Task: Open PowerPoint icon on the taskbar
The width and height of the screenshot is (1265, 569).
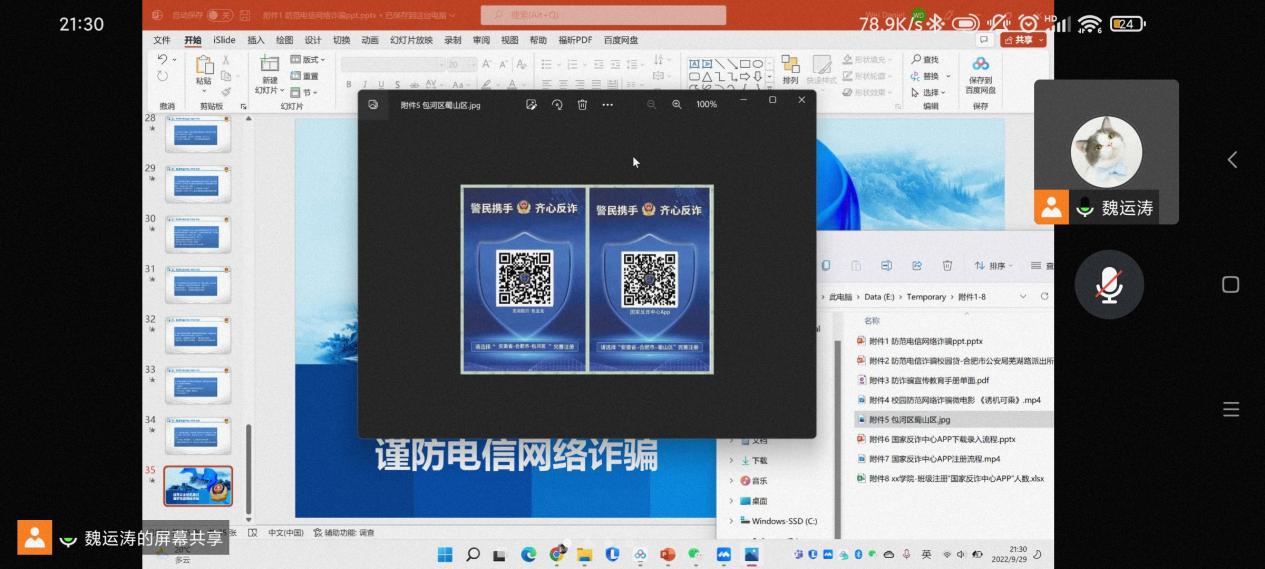Action: (668, 554)
